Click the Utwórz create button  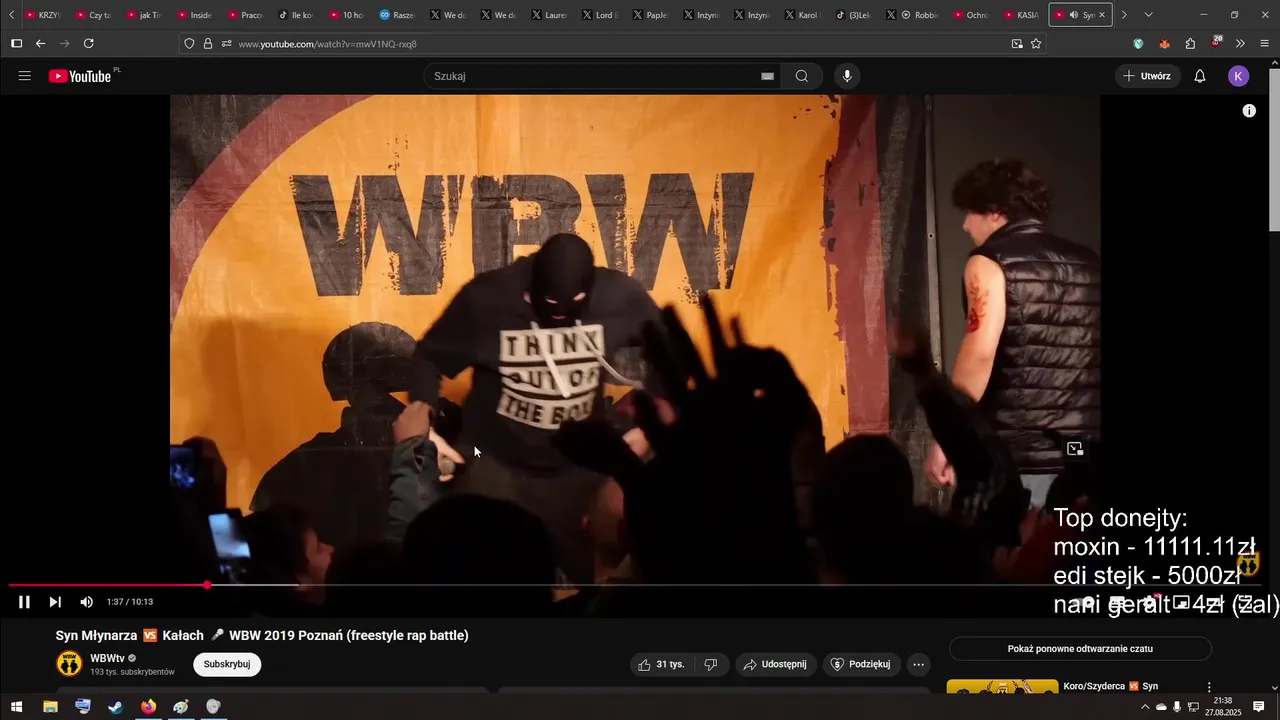coord(1147,76)
